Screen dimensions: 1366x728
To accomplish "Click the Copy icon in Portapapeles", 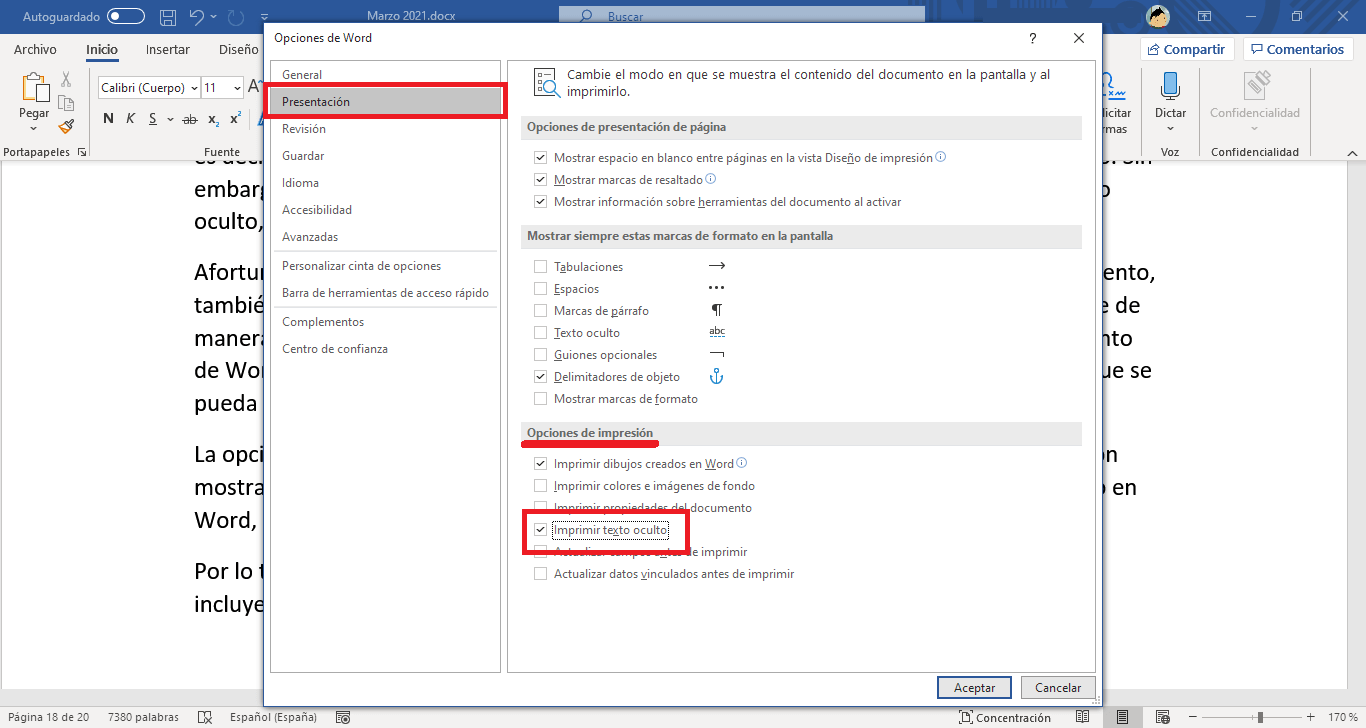I will [66, 102].
